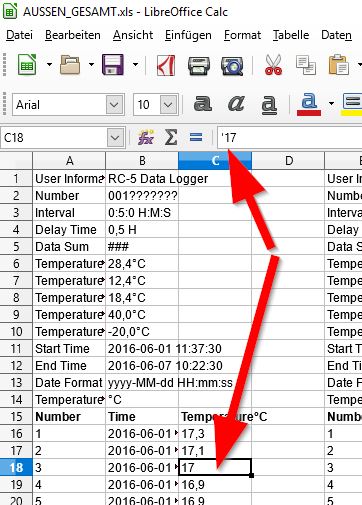This screenshot has height=505, width=362.
Task: Open the Einfügen menu
Action: (x=188, y=35)
